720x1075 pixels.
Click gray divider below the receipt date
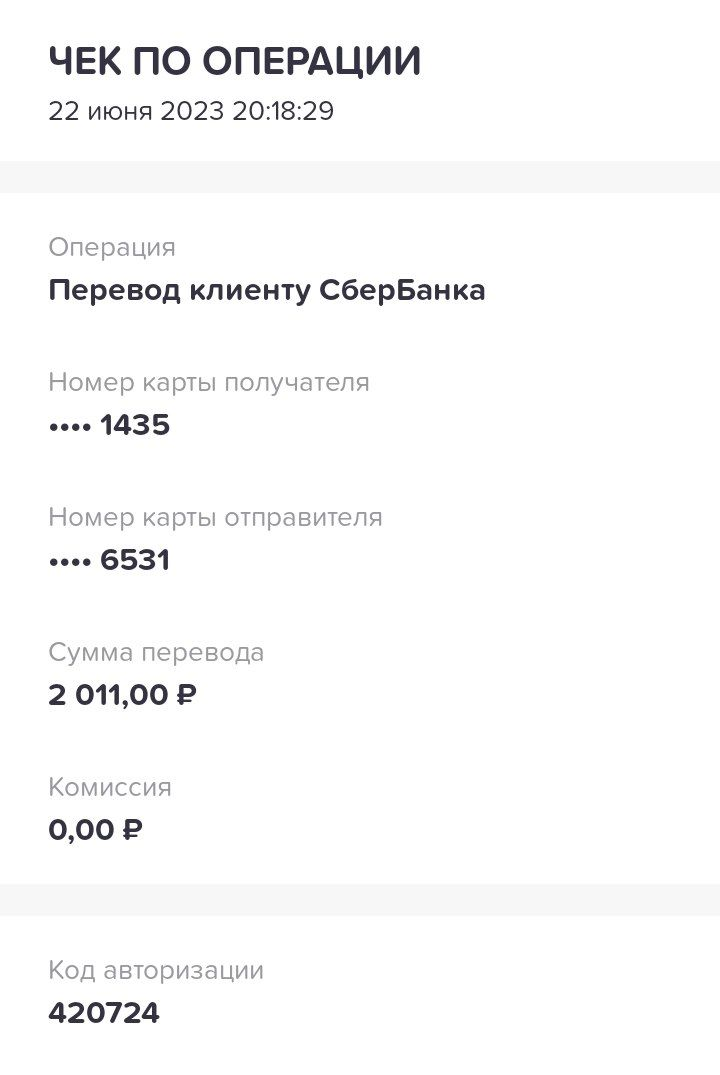coord(360,177)
